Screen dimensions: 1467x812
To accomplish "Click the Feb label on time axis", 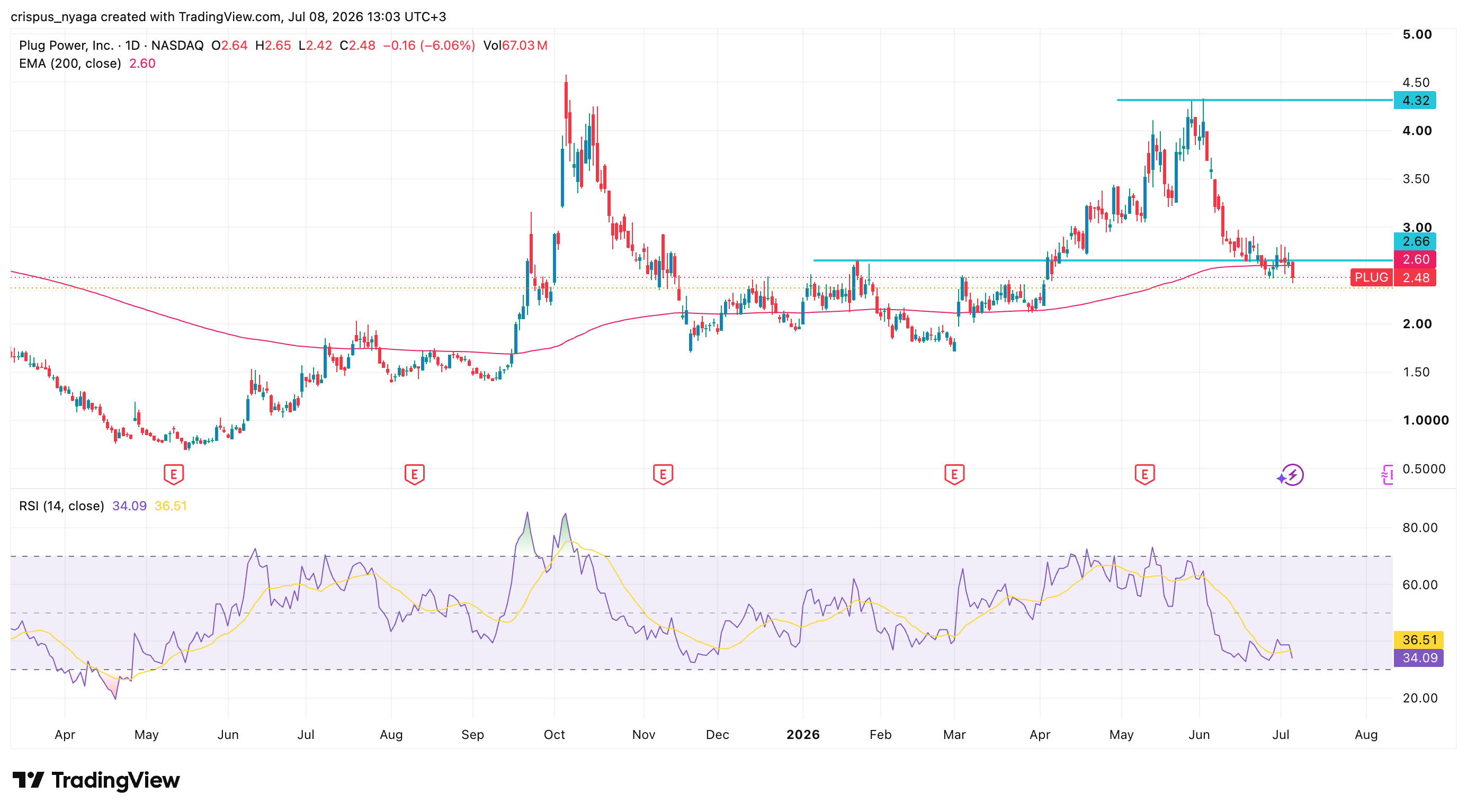I will coord(880,735).
